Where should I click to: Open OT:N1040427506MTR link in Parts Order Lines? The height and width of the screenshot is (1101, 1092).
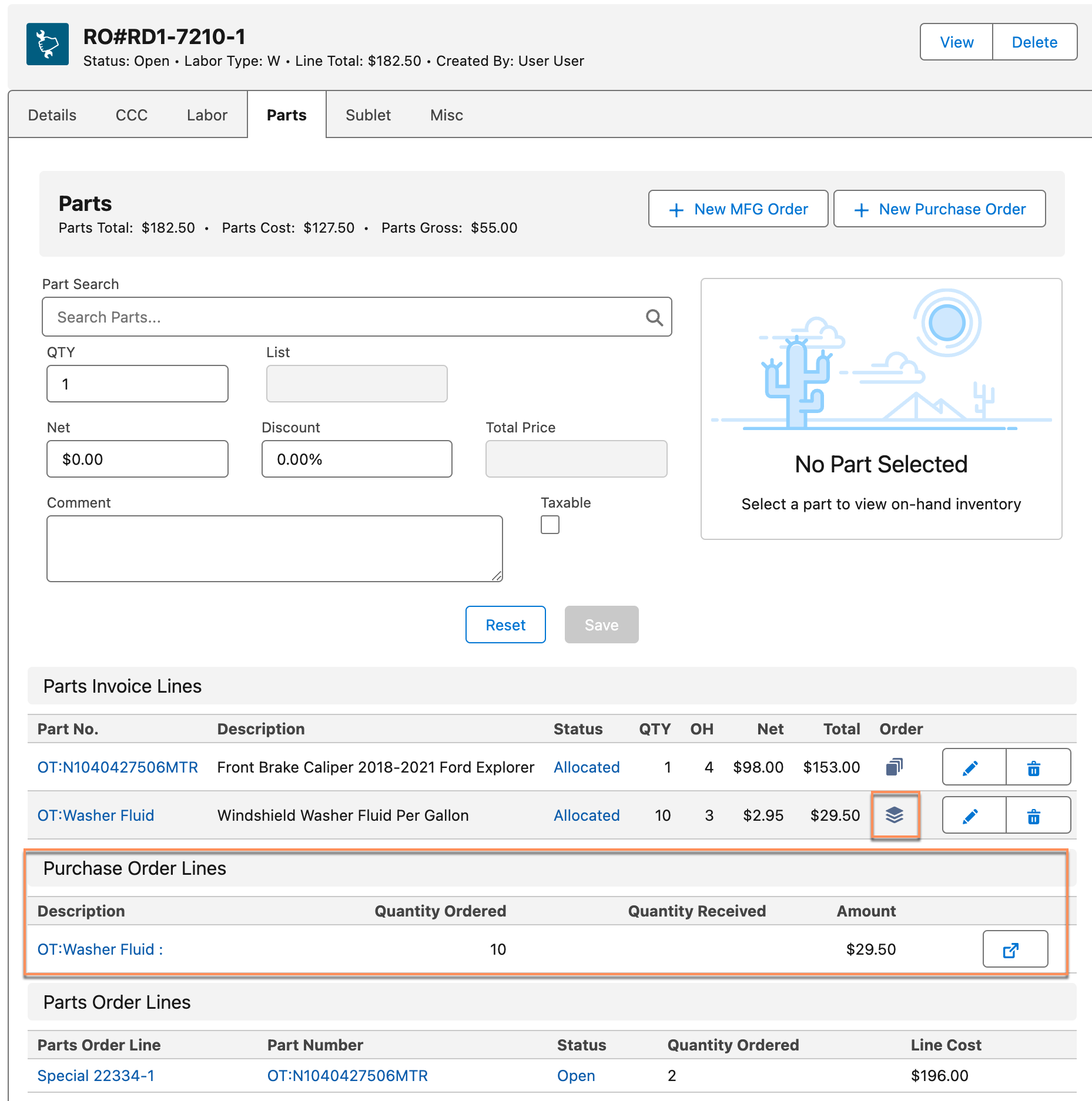point(347,1076)
